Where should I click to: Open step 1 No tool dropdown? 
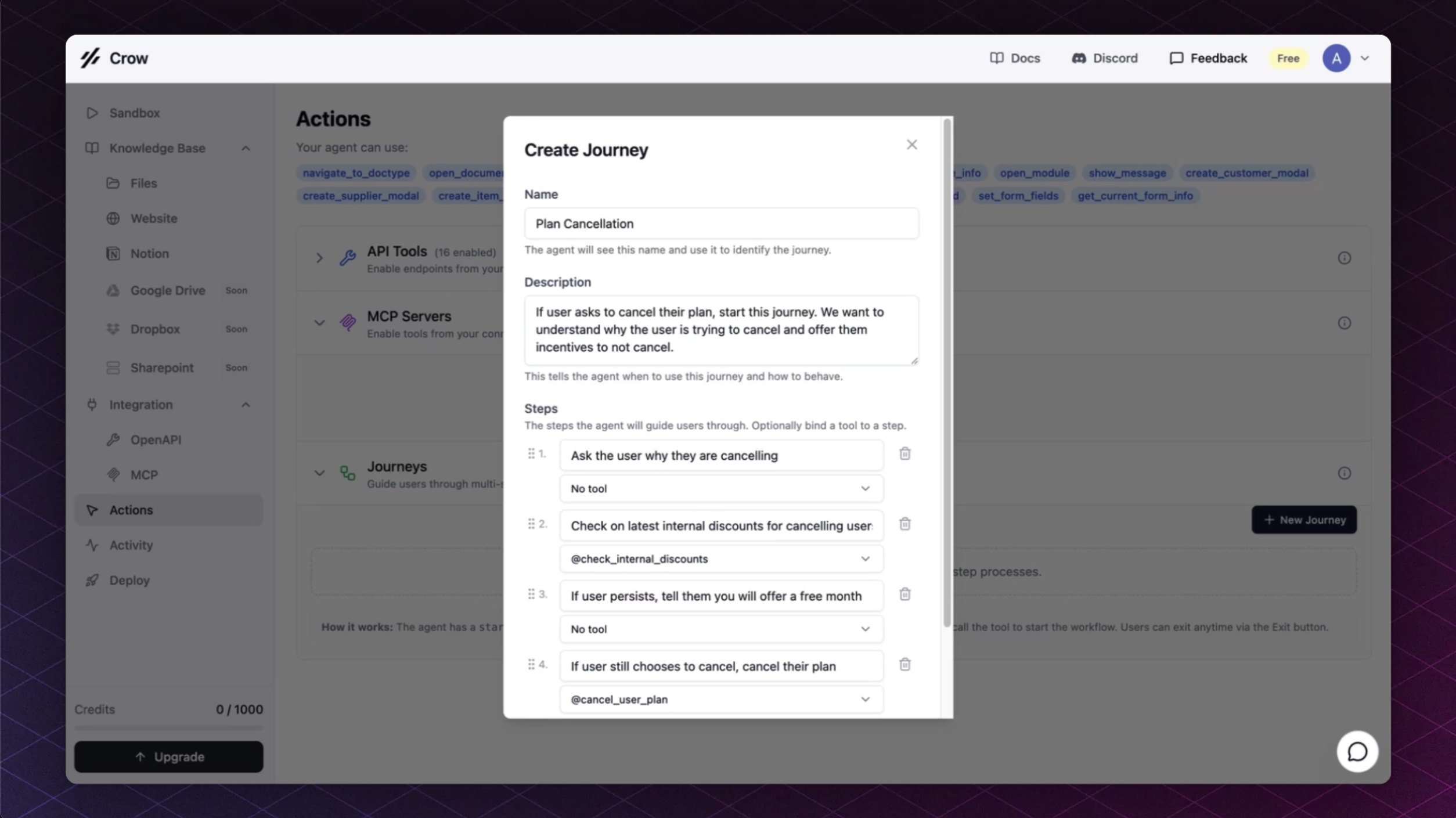720,488
